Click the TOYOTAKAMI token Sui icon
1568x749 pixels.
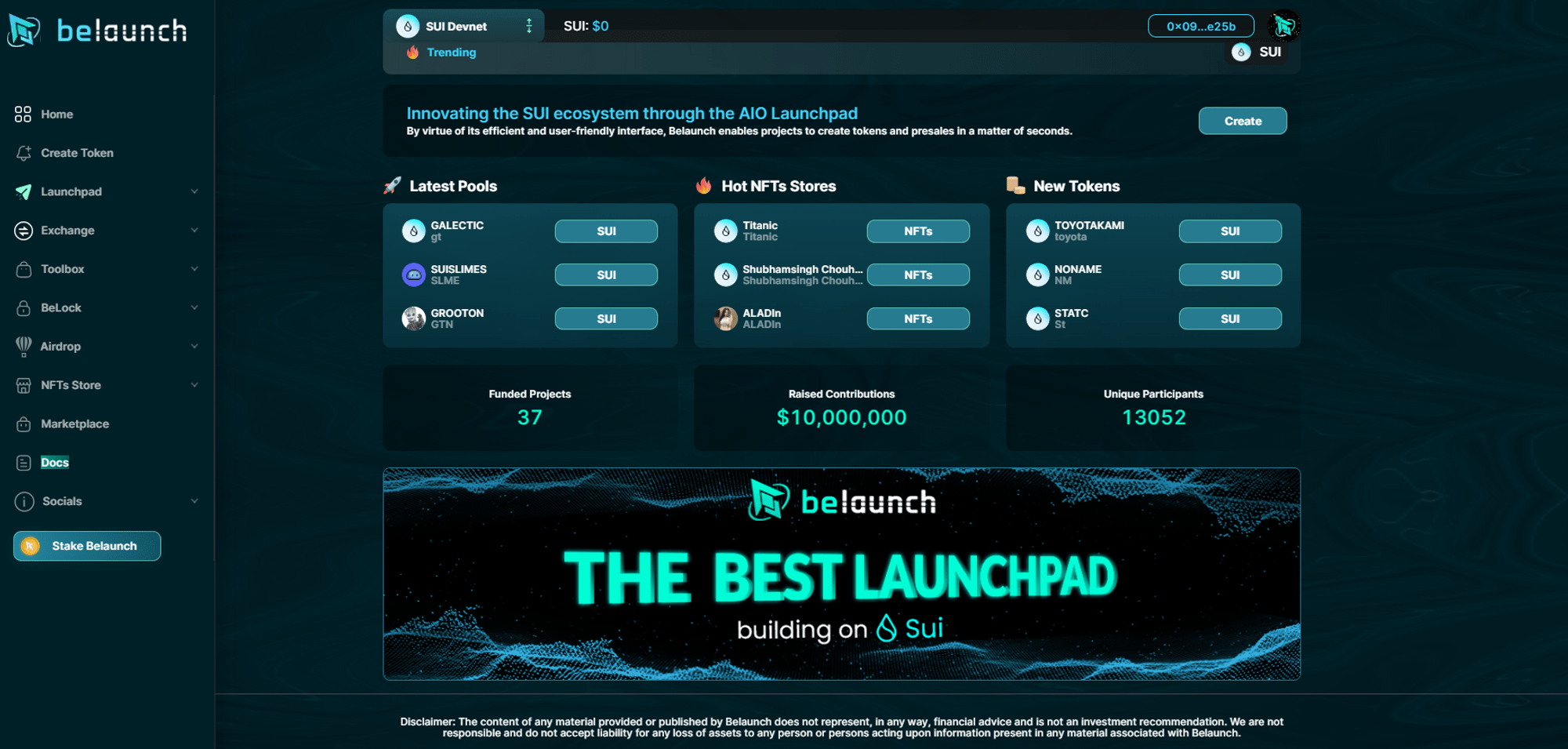point(1038,231)
